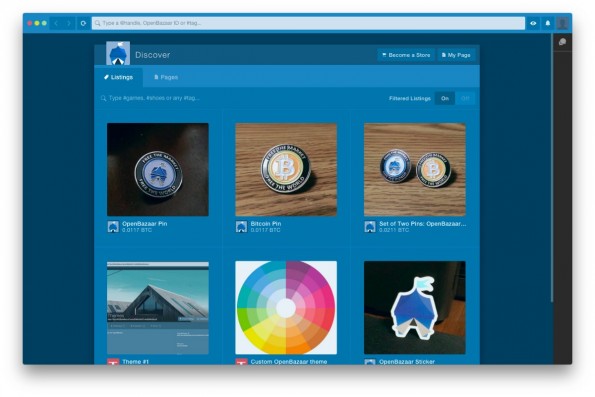Open notifications bell
Image resolution: width=595 pixels, height=397 pixels.
(548, 23)
